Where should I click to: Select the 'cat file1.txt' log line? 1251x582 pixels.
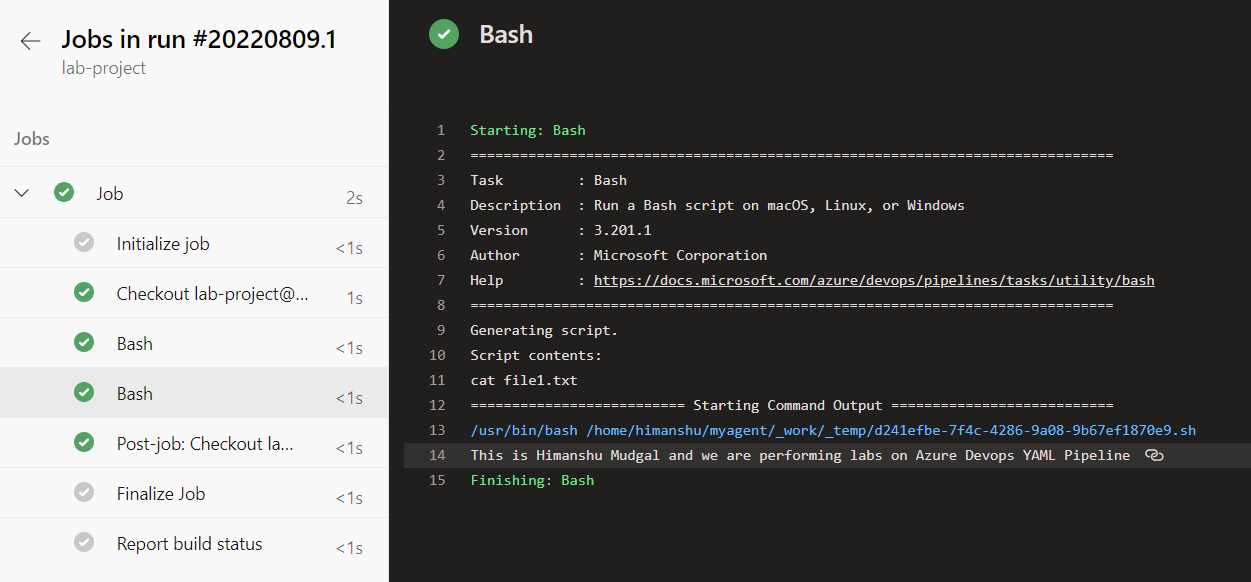524,380
